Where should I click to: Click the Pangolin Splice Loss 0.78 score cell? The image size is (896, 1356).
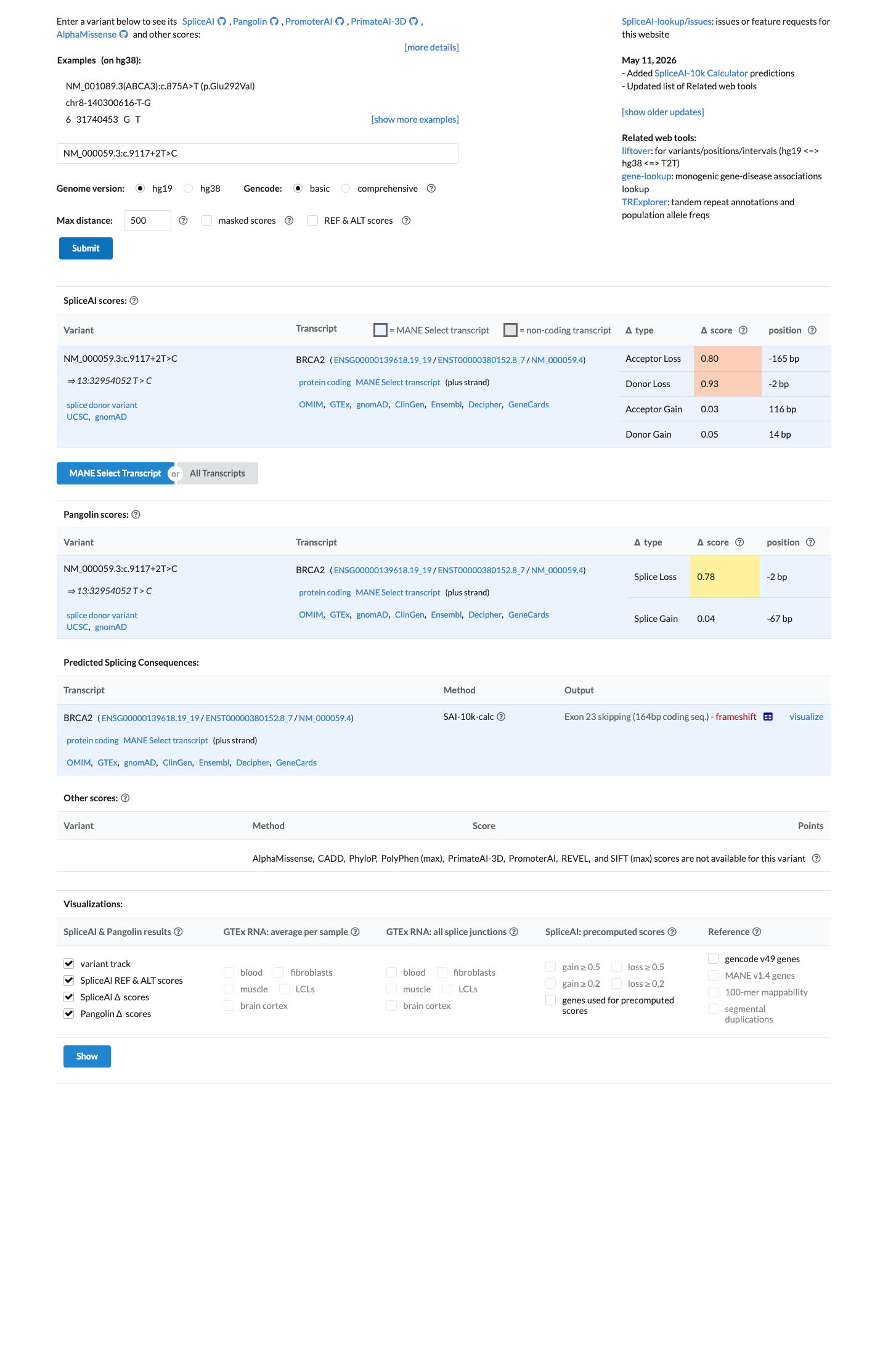coord(725,577)
